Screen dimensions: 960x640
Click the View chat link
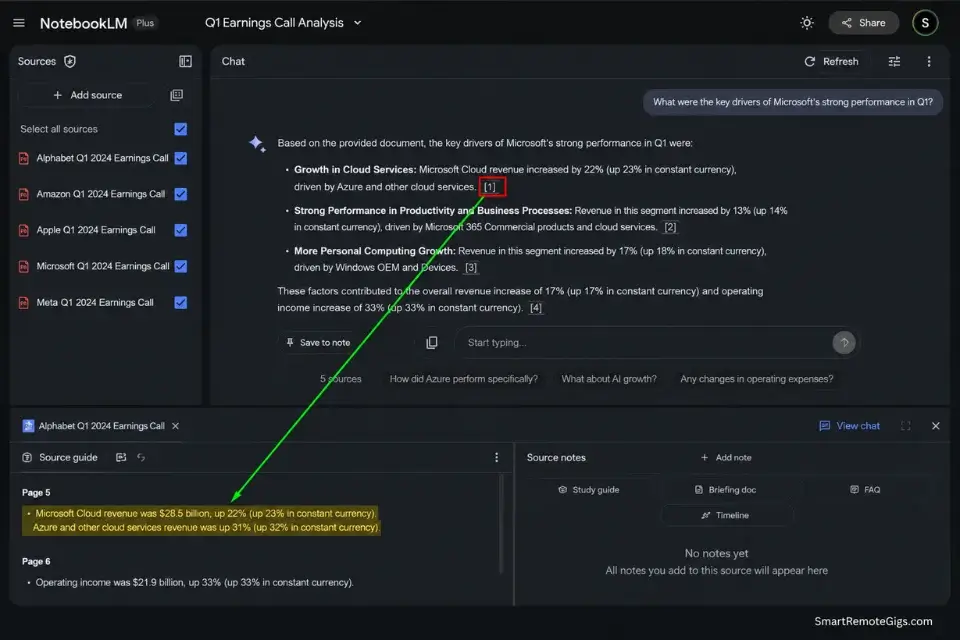tap(850, 426)
